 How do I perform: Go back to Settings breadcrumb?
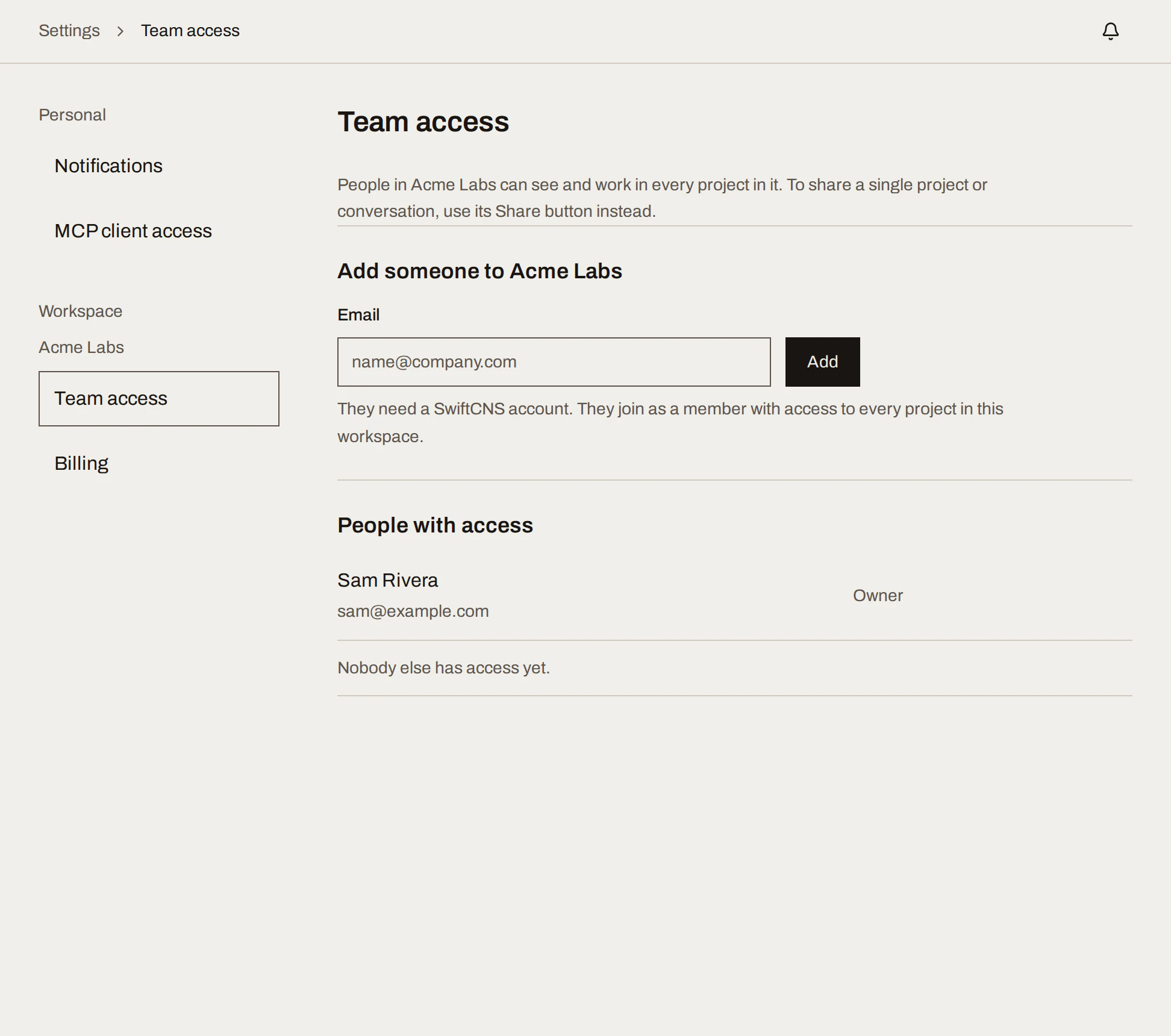pyautogui.click(x=69, y=31)
